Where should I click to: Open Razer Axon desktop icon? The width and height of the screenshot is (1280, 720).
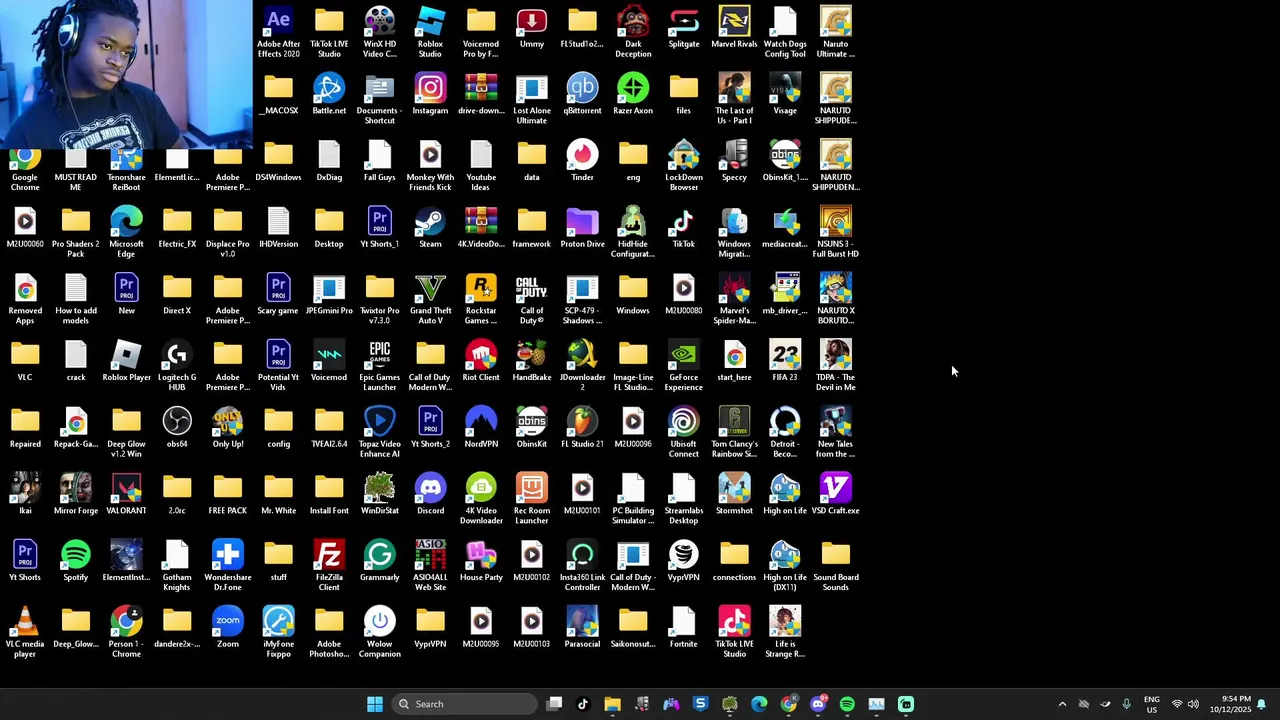tap(633, 94)
